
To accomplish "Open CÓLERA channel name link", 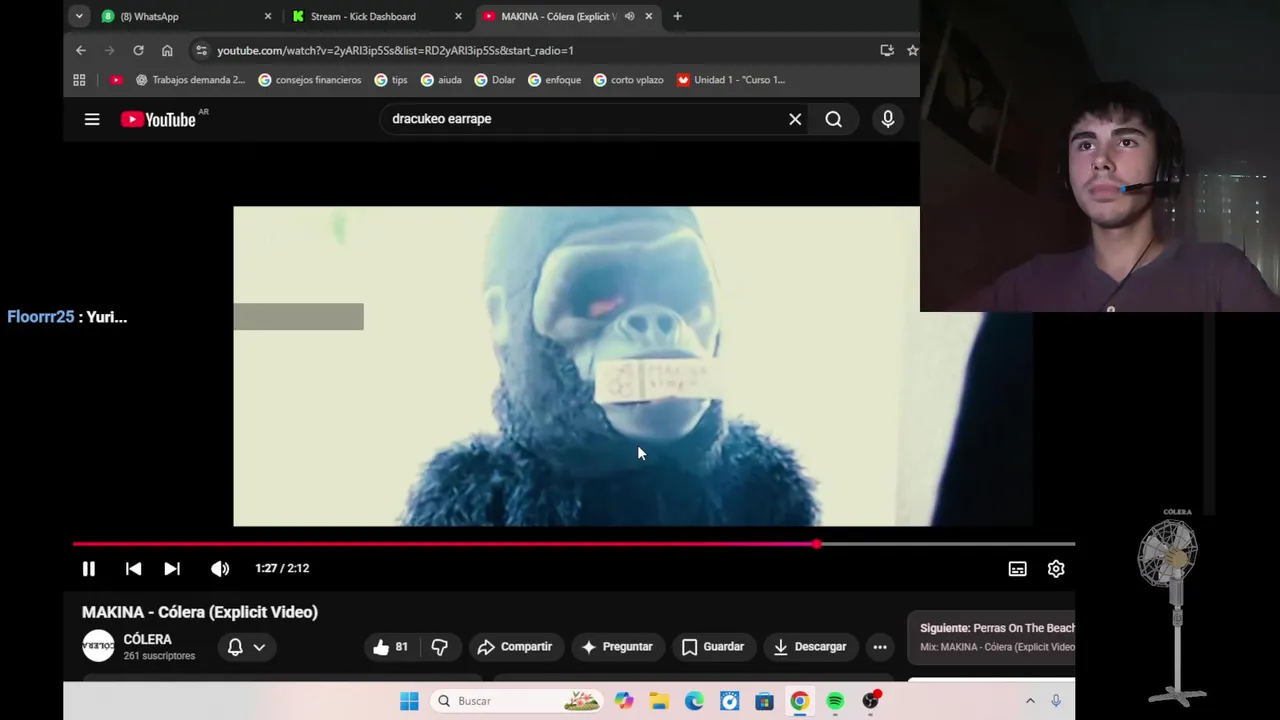I will (148, 639).
